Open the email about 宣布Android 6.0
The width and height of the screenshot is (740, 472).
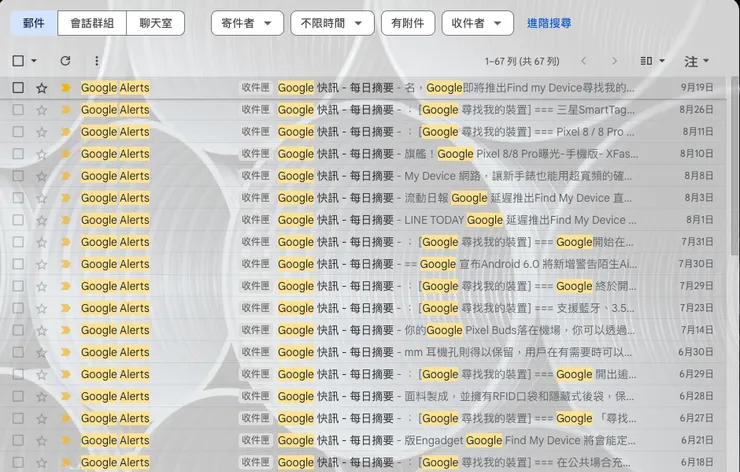pos(363,264)
